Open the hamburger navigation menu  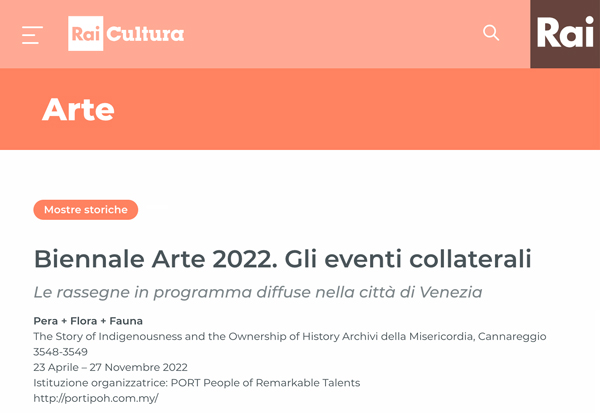click(32, 35)
